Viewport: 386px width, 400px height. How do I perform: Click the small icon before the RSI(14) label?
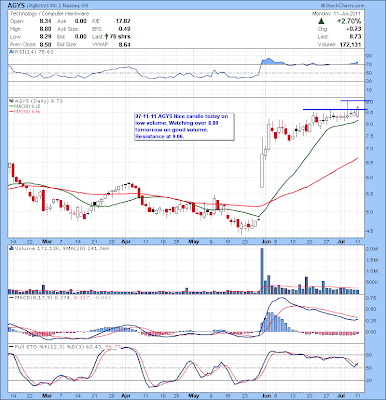pyautogui.click(x=11, y=52)
